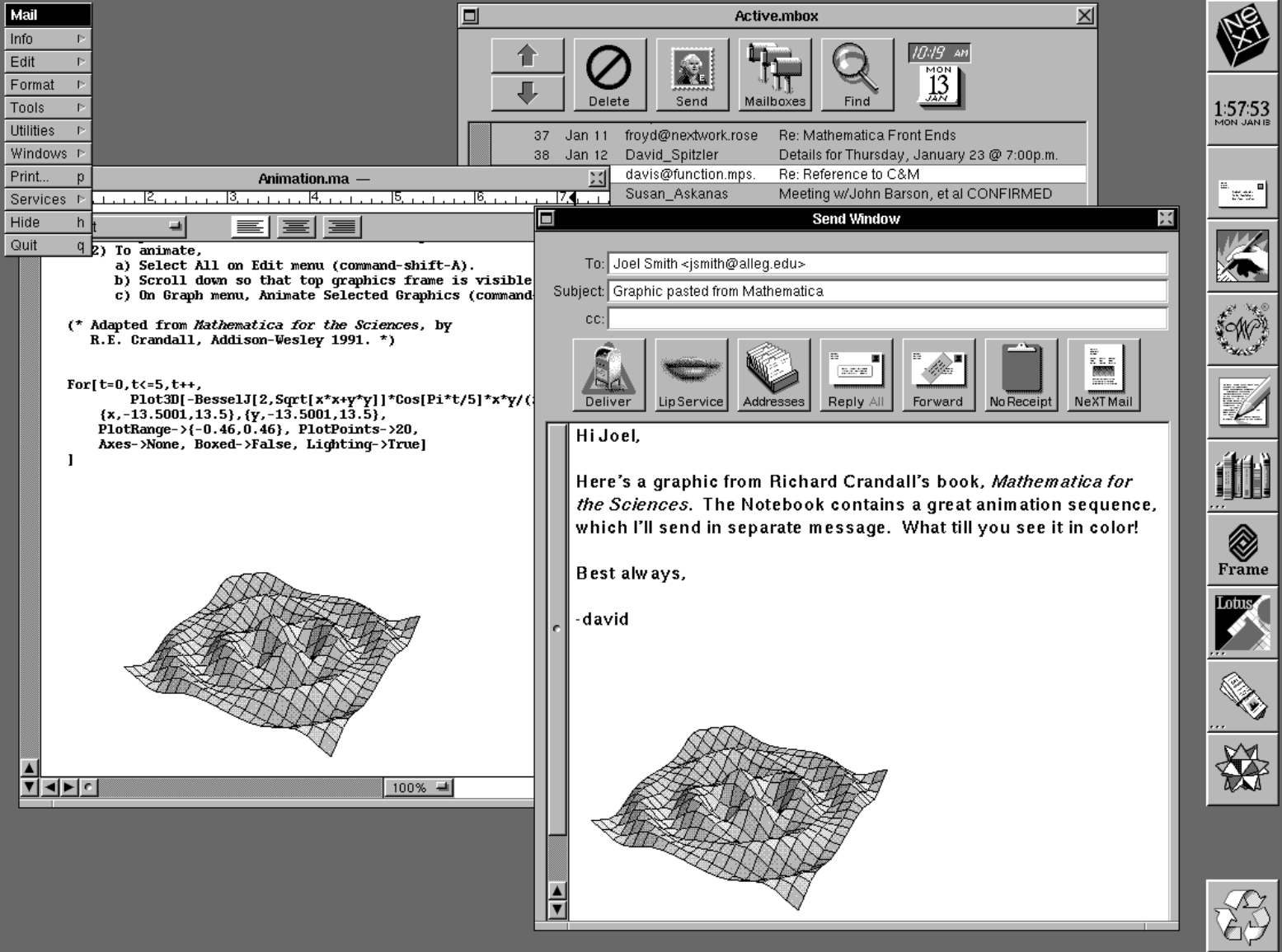Click scroll down arrow in Send Window

[x=557, y=910]
